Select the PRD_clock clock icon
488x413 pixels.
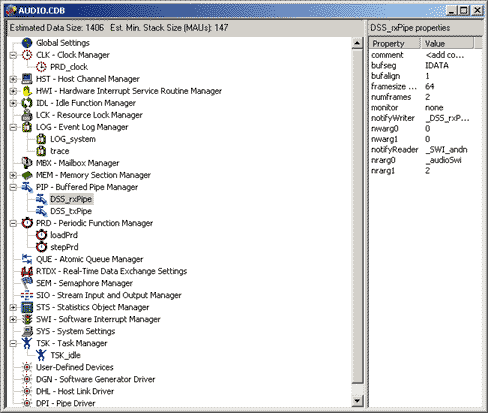tap(41, 67)
